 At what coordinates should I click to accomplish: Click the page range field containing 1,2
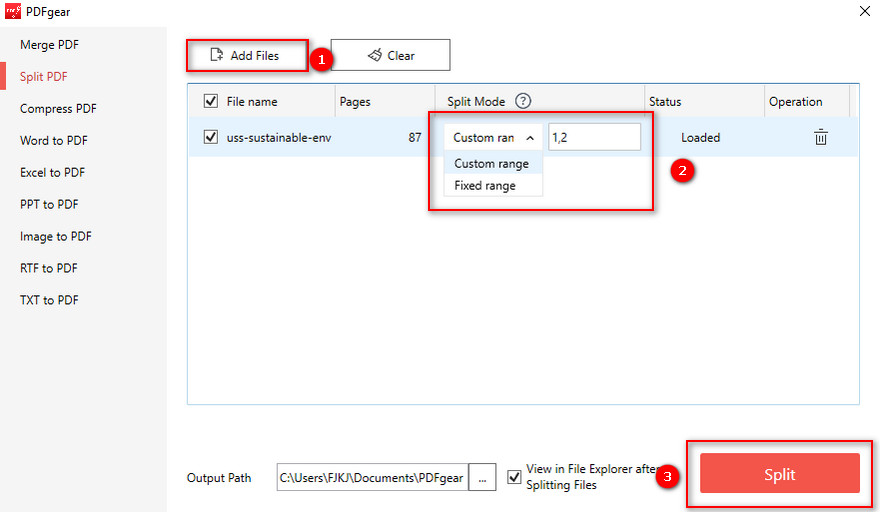pyautogui.click(x=594, y=137)
